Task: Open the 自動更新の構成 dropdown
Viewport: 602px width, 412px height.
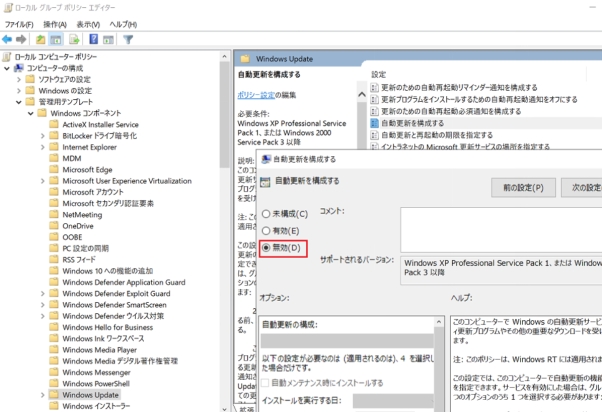Action: (347, 341)
